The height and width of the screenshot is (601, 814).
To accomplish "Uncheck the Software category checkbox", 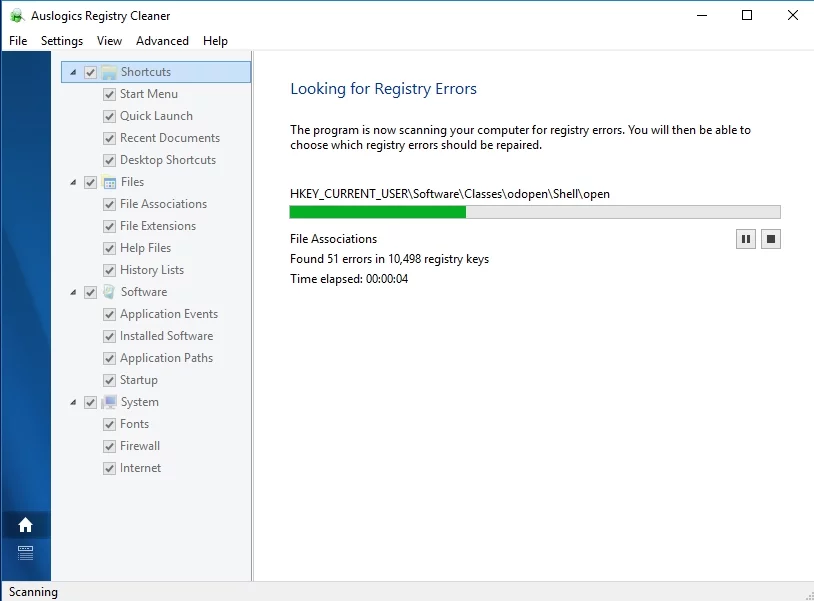I will point(90,292).
